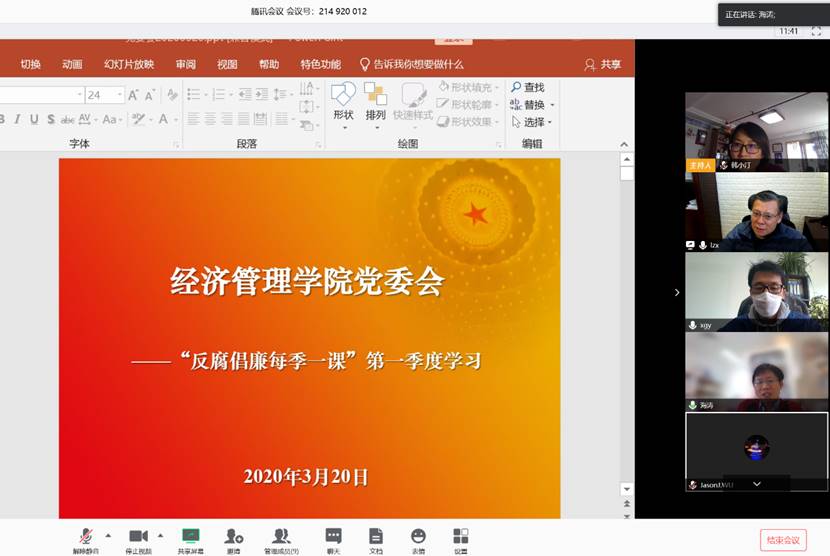The height and width of the screenshot is (556, 830).
Task: Open the Shapes gallery dropdown
Action: pos(343,104)
